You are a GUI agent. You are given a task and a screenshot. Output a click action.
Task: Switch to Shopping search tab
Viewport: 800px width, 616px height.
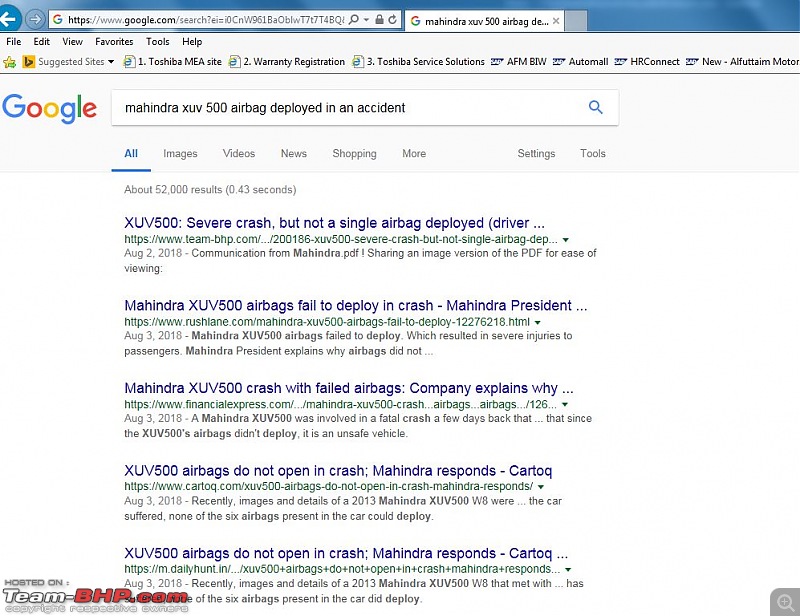[355, 154]
